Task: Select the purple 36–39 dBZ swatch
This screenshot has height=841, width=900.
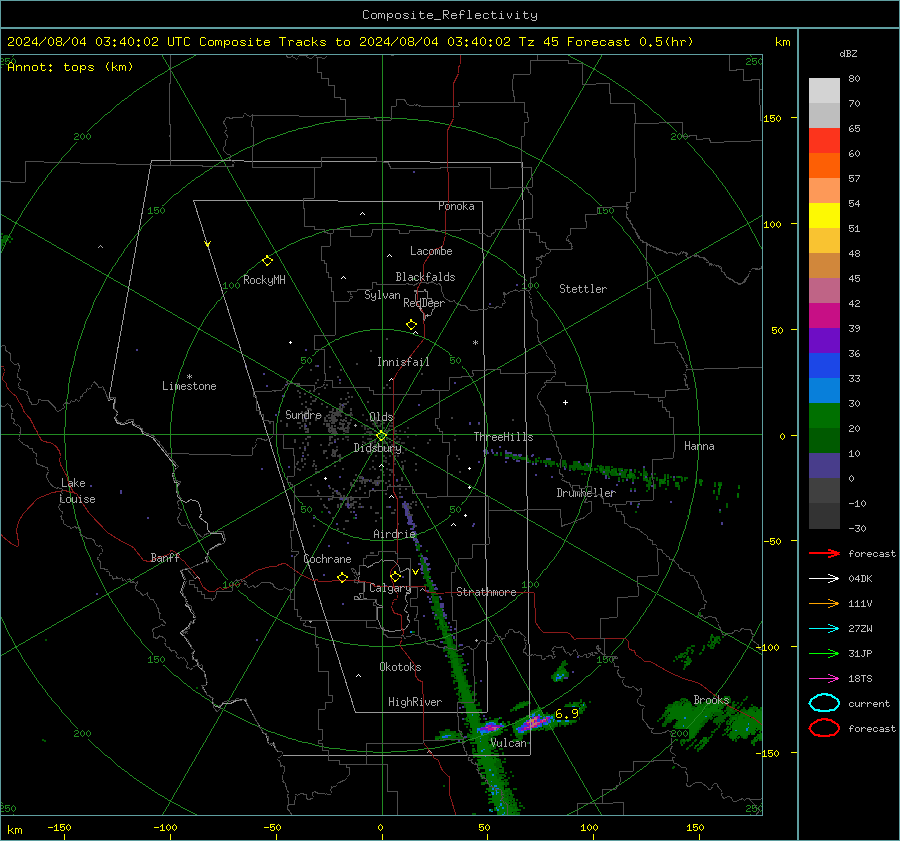Action: coord(824,341)
